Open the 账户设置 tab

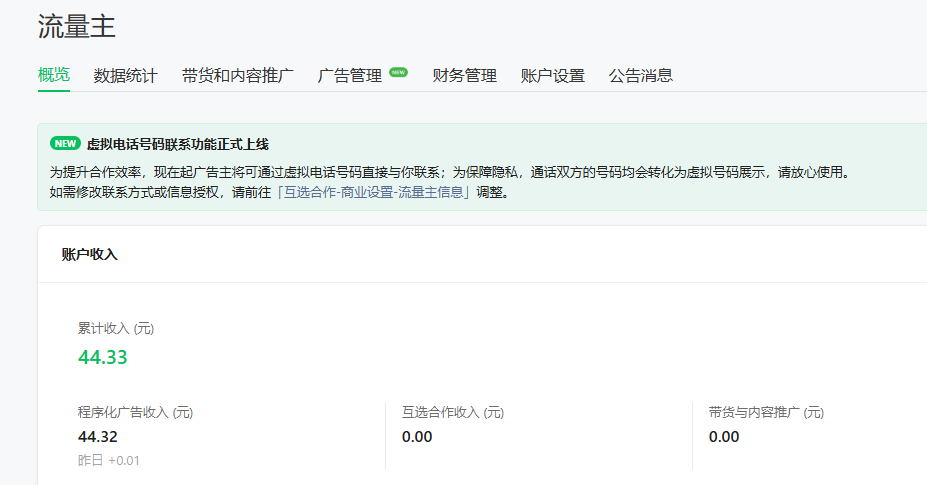tap(553, 76)
